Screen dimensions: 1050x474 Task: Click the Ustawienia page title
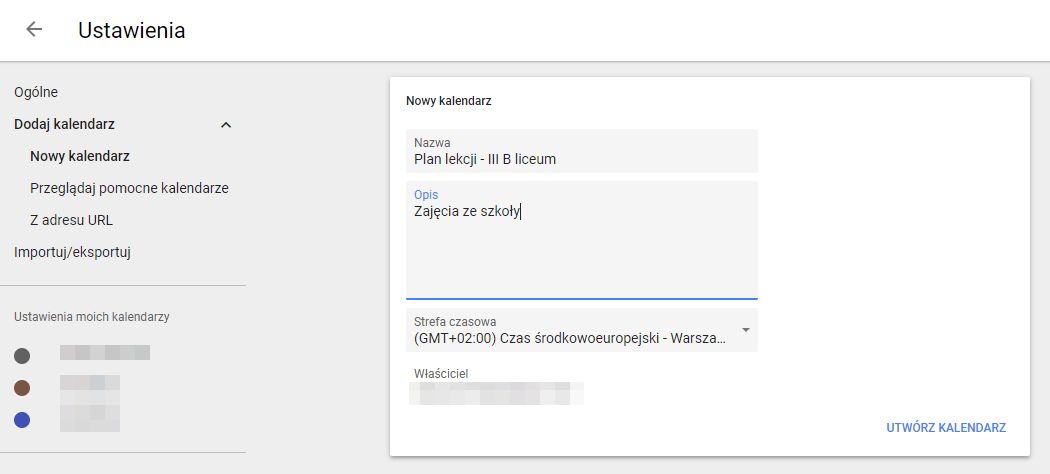coord(131,30)
